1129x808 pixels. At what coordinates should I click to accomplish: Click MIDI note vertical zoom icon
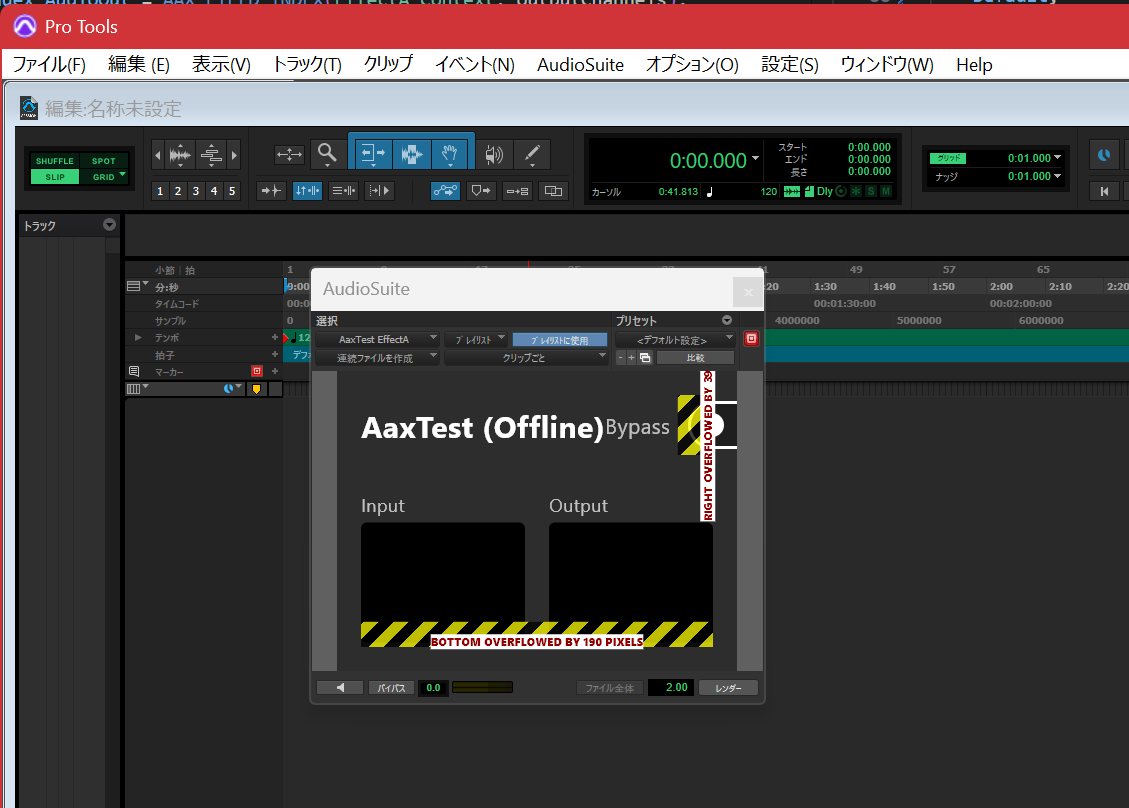[211, 155]
